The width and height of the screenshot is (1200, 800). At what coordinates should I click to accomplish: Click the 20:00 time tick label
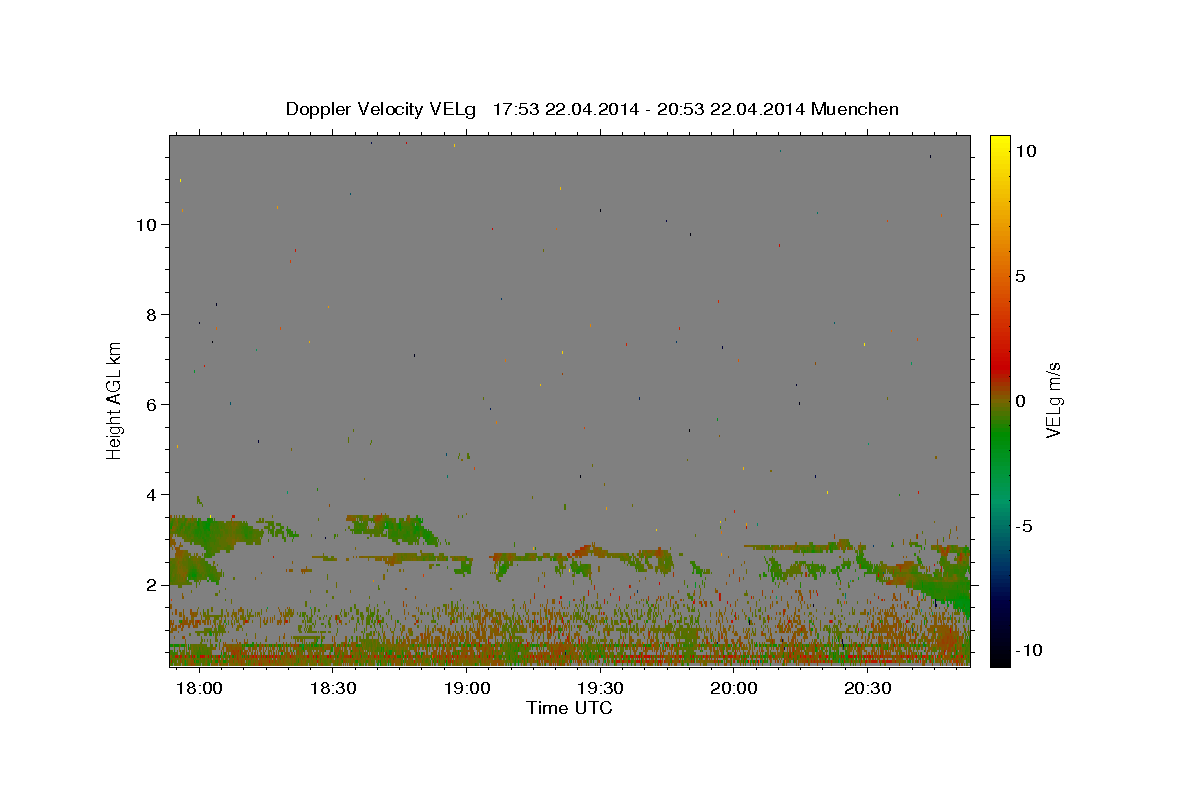pyautogui.click(x=733, y=689)
